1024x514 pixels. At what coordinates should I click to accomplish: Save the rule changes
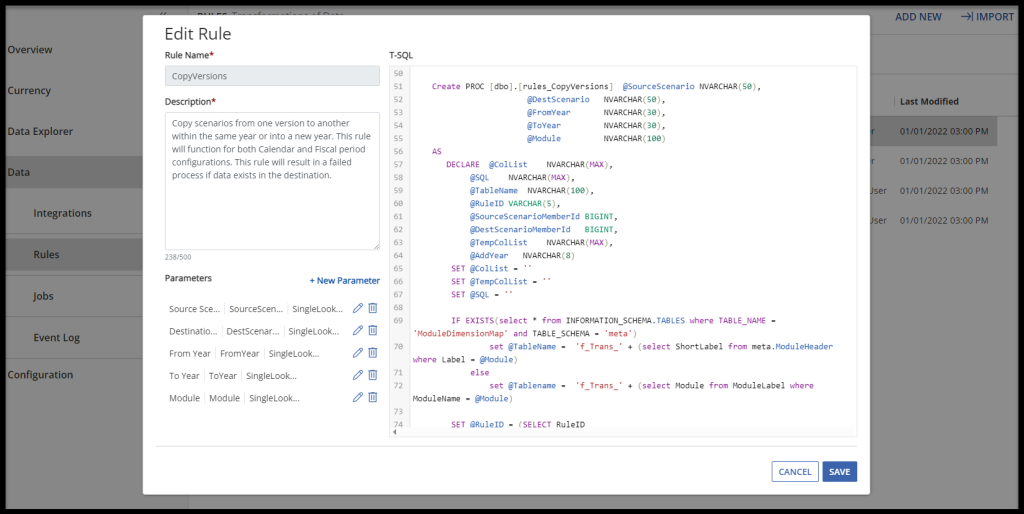(x=839, y=472)
